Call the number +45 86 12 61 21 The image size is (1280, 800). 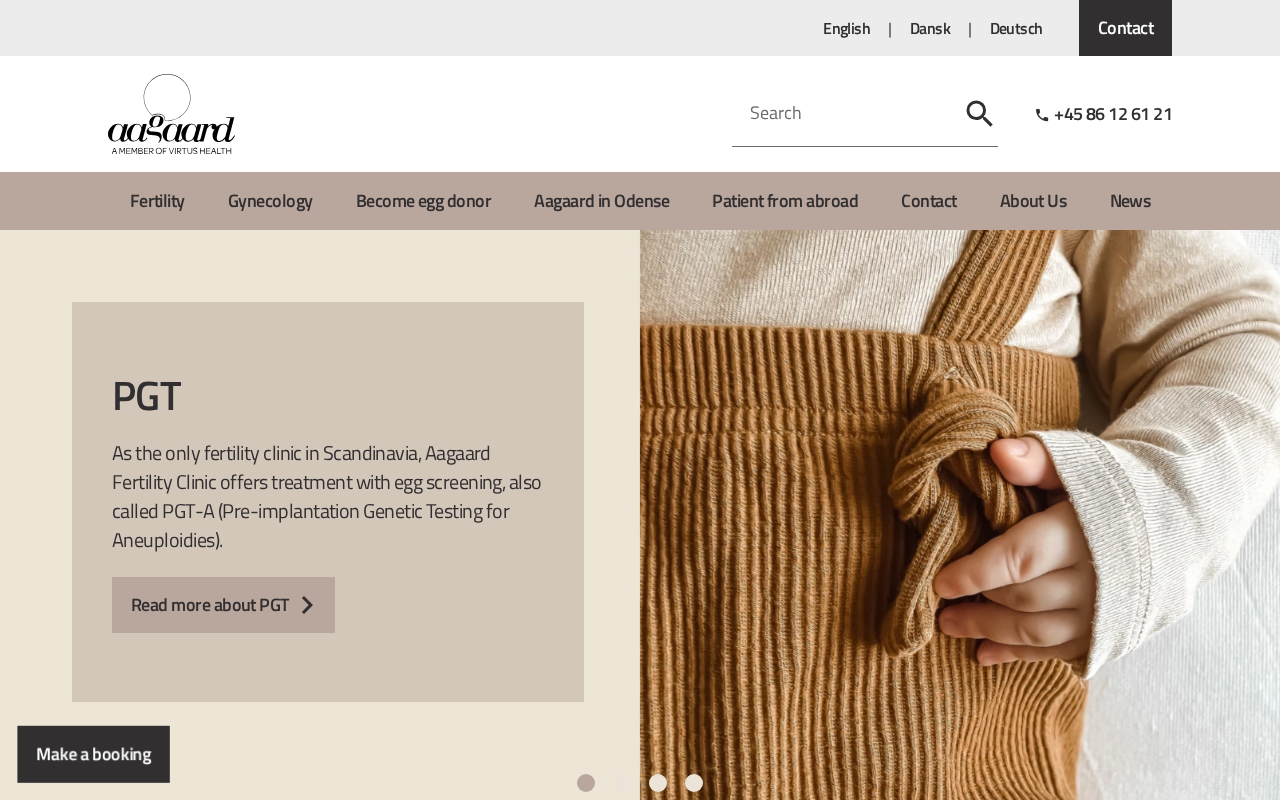(1113, 114)
